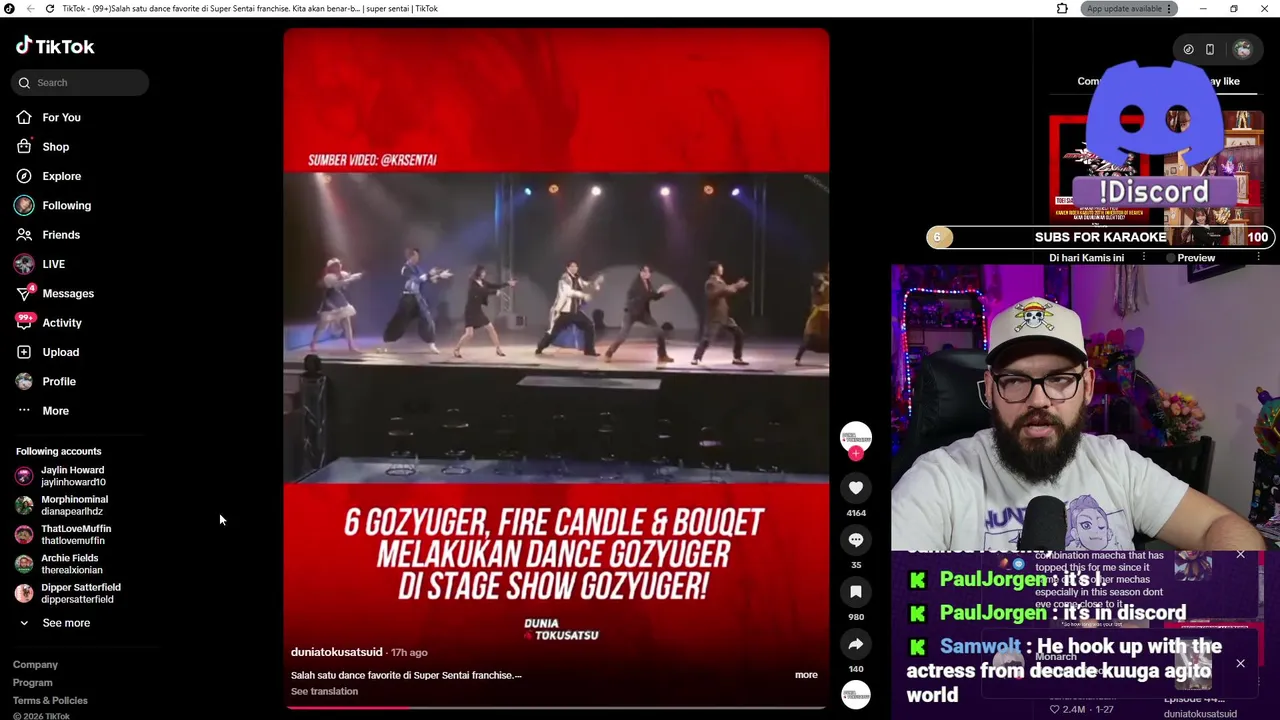Reload the page with the refresh icon
This screenshot has width=1280, height=720.
[50, 8]
